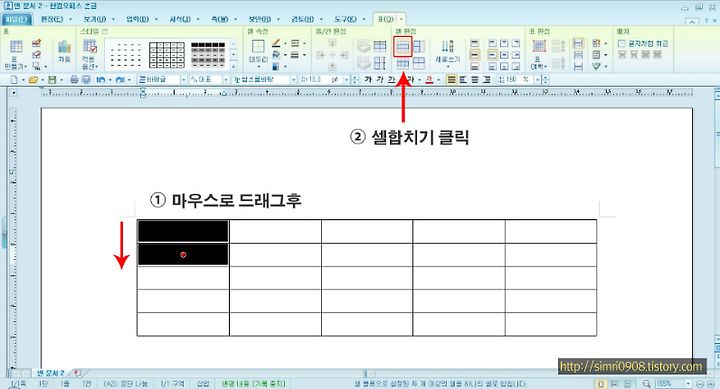The height and width of the screenshot is (389, 720).
Task: Open the vertical writing (세로쓰기) button
Action: pos(447,53)
